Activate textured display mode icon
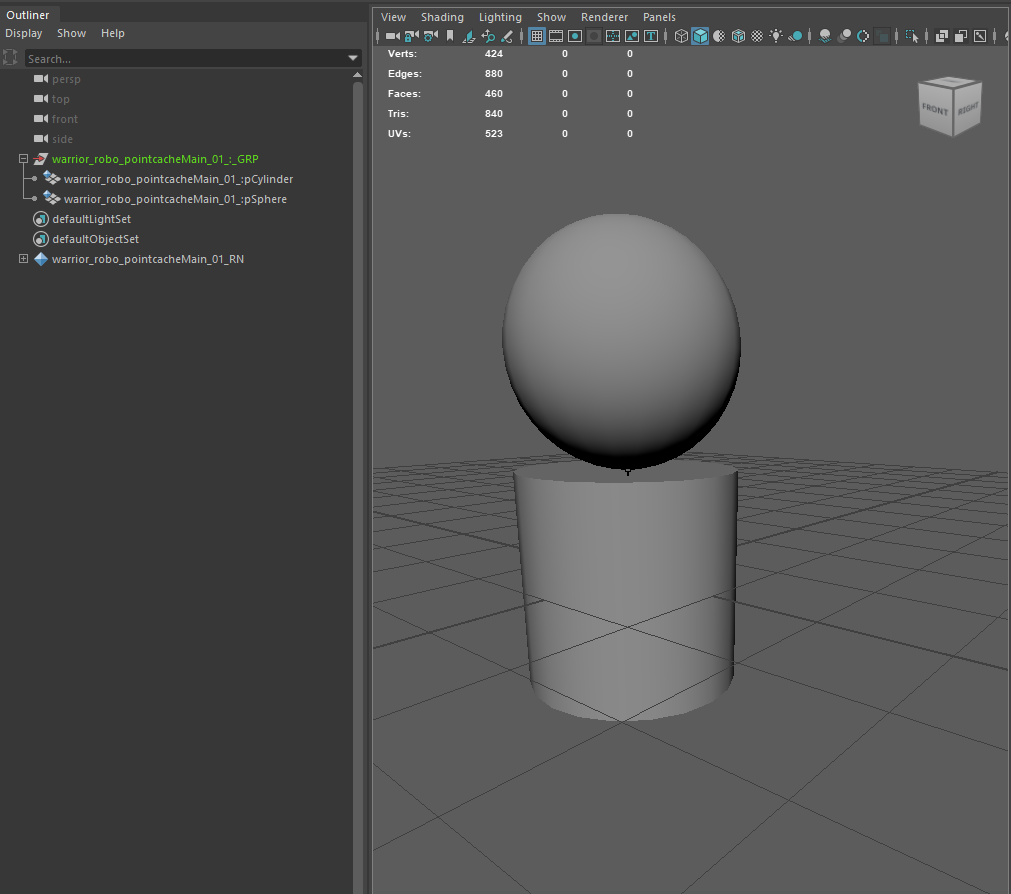 (739, 36)
